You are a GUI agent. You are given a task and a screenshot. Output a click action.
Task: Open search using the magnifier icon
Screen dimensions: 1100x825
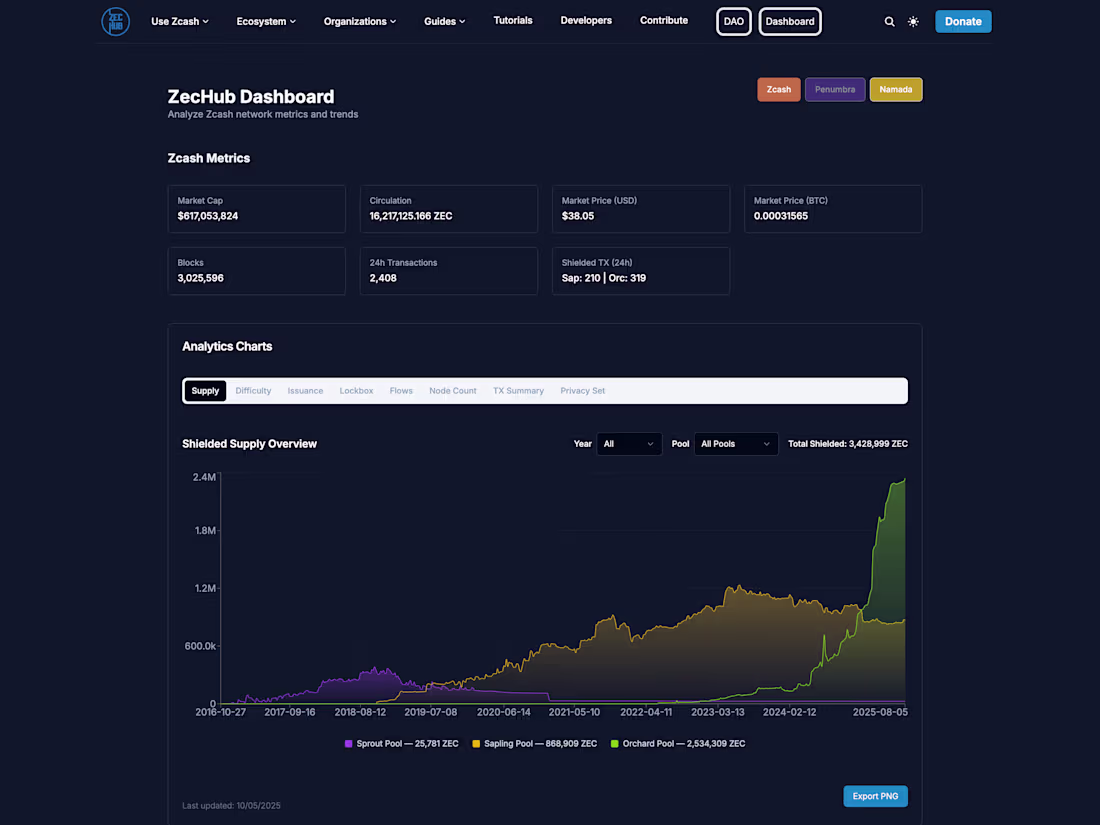coord(889,20)
